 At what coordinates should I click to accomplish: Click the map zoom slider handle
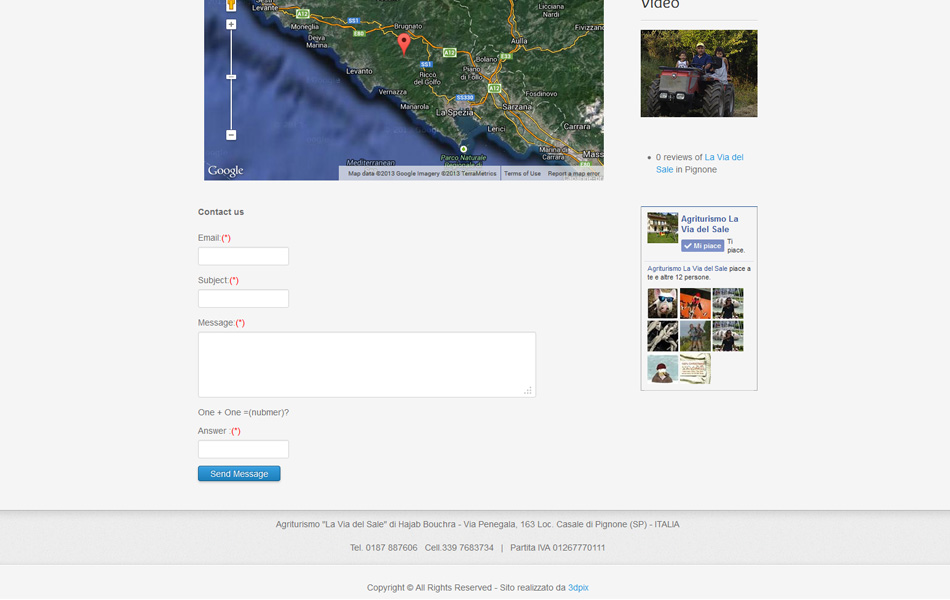pyautogui.click(x=231, y=77)
